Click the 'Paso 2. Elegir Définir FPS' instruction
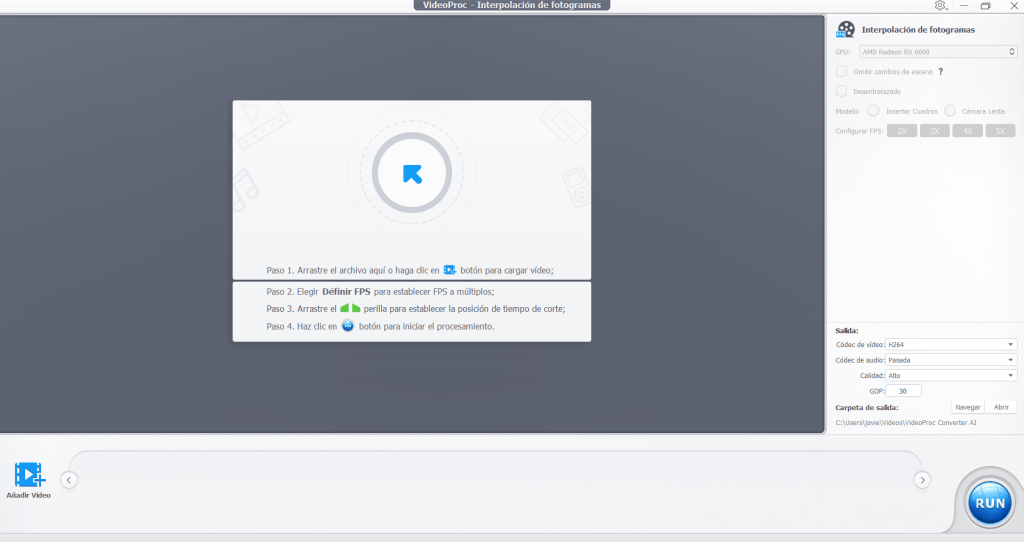Image resolution: width=1024 pixels, height=542 pixels. (x=380, y=291)
